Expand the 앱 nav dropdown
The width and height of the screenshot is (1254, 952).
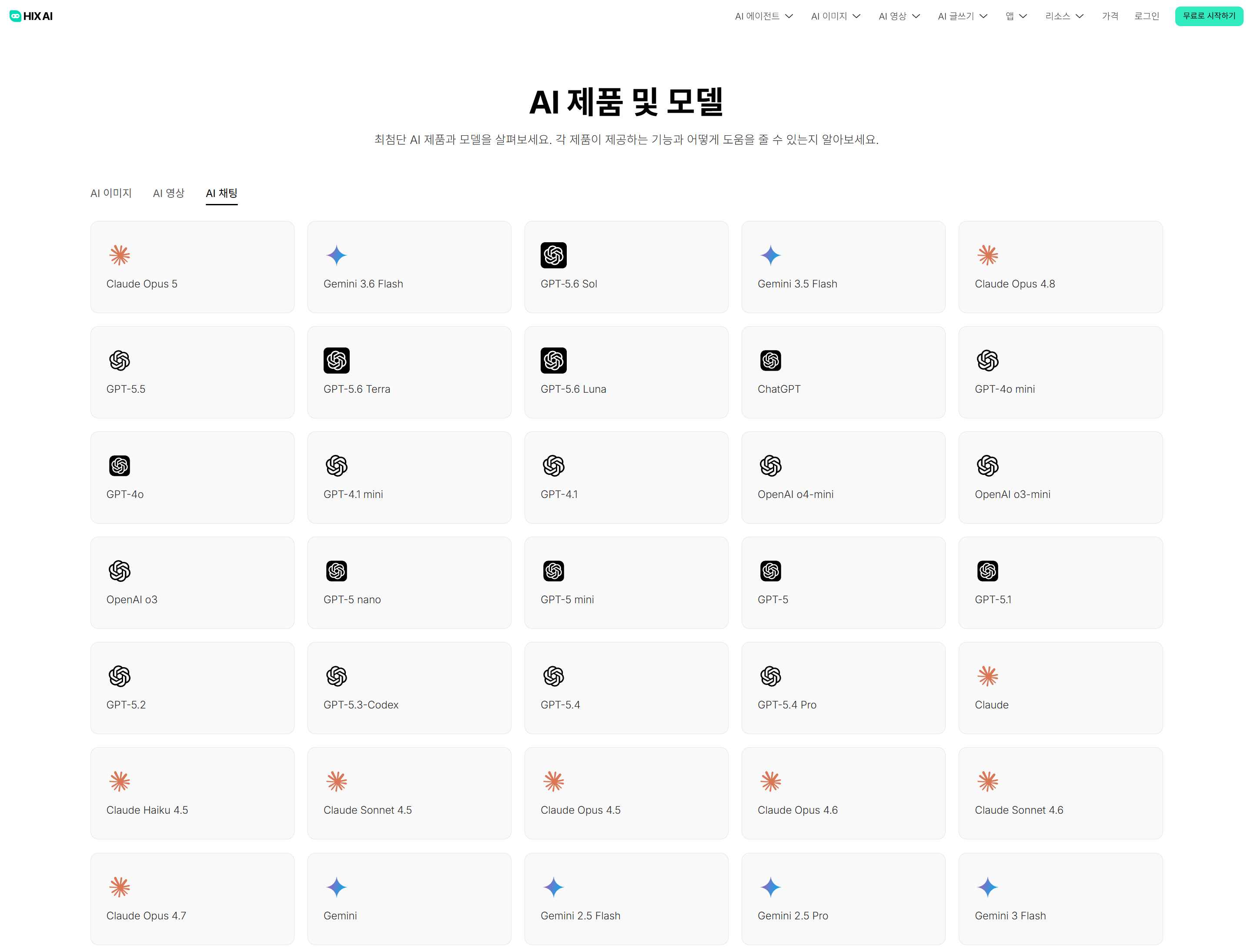1016,16
